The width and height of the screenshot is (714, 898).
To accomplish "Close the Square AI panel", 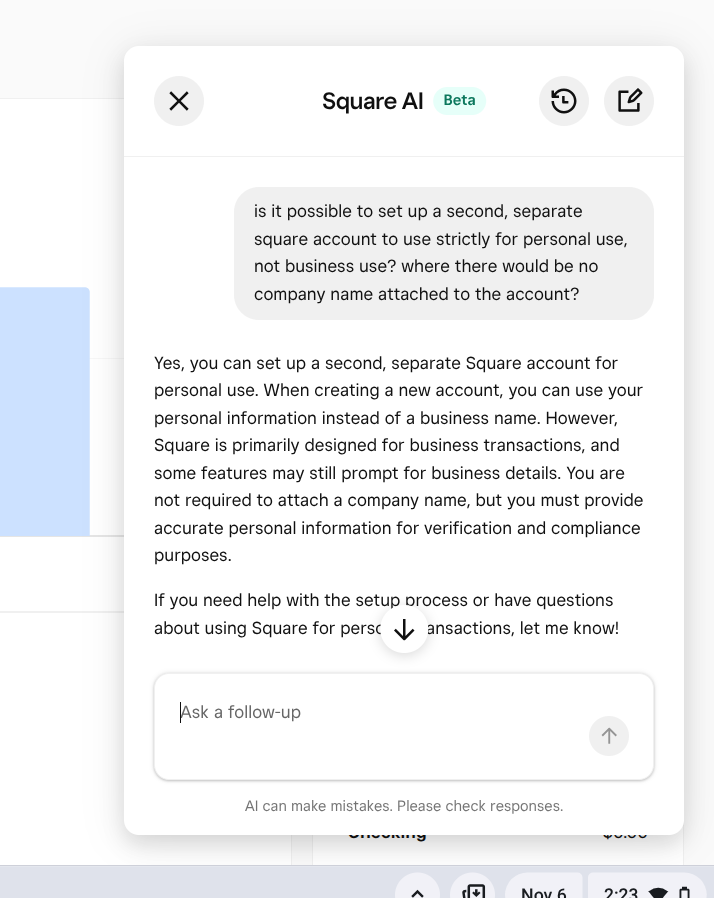I will tap(179, 101).
